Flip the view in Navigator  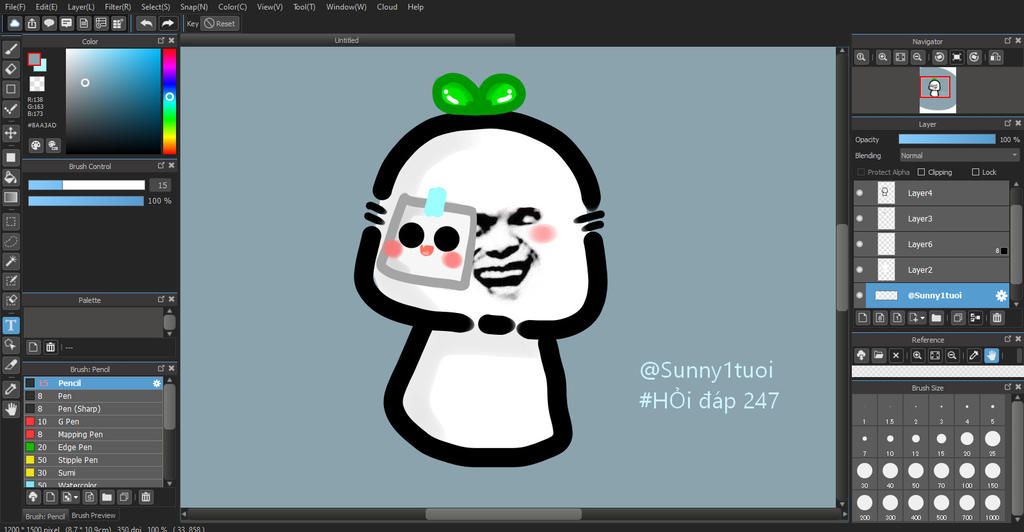996,57
